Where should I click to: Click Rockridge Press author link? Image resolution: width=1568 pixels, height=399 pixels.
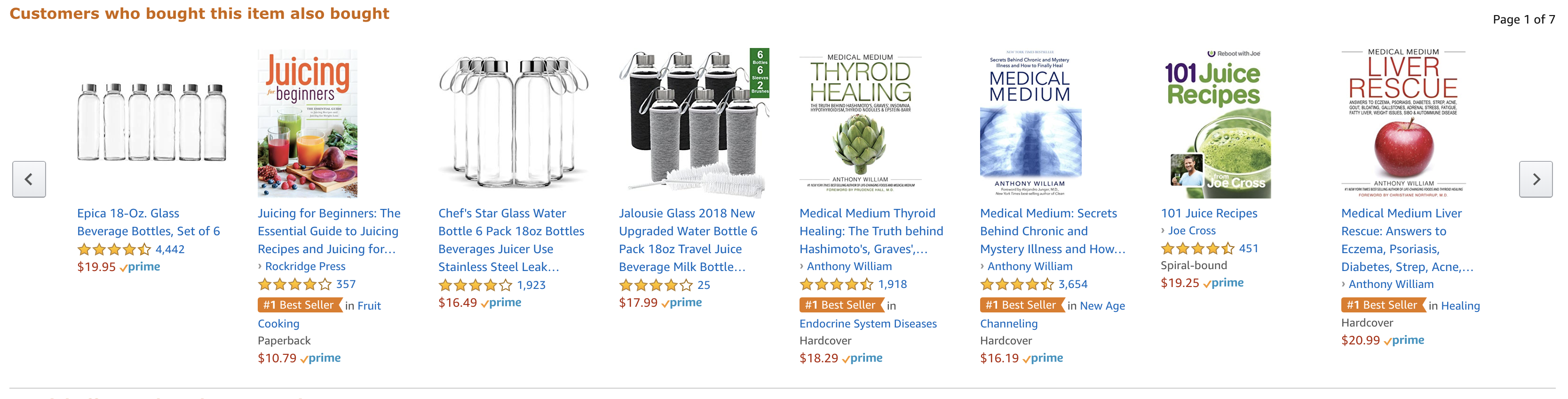[305, 266]
